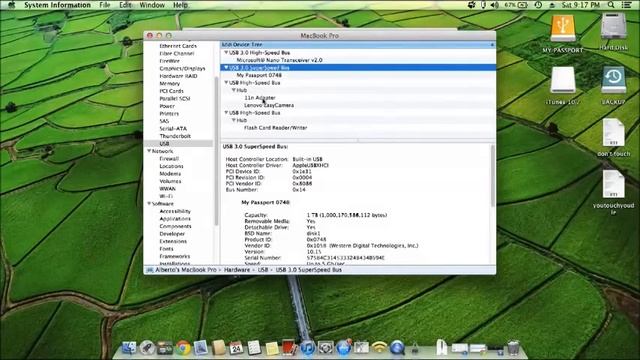Select Microsoft Nano Transceiver v2.0 device
Image resolution: width=640 pixels, height=360 pixels.
tap(279, 60)
